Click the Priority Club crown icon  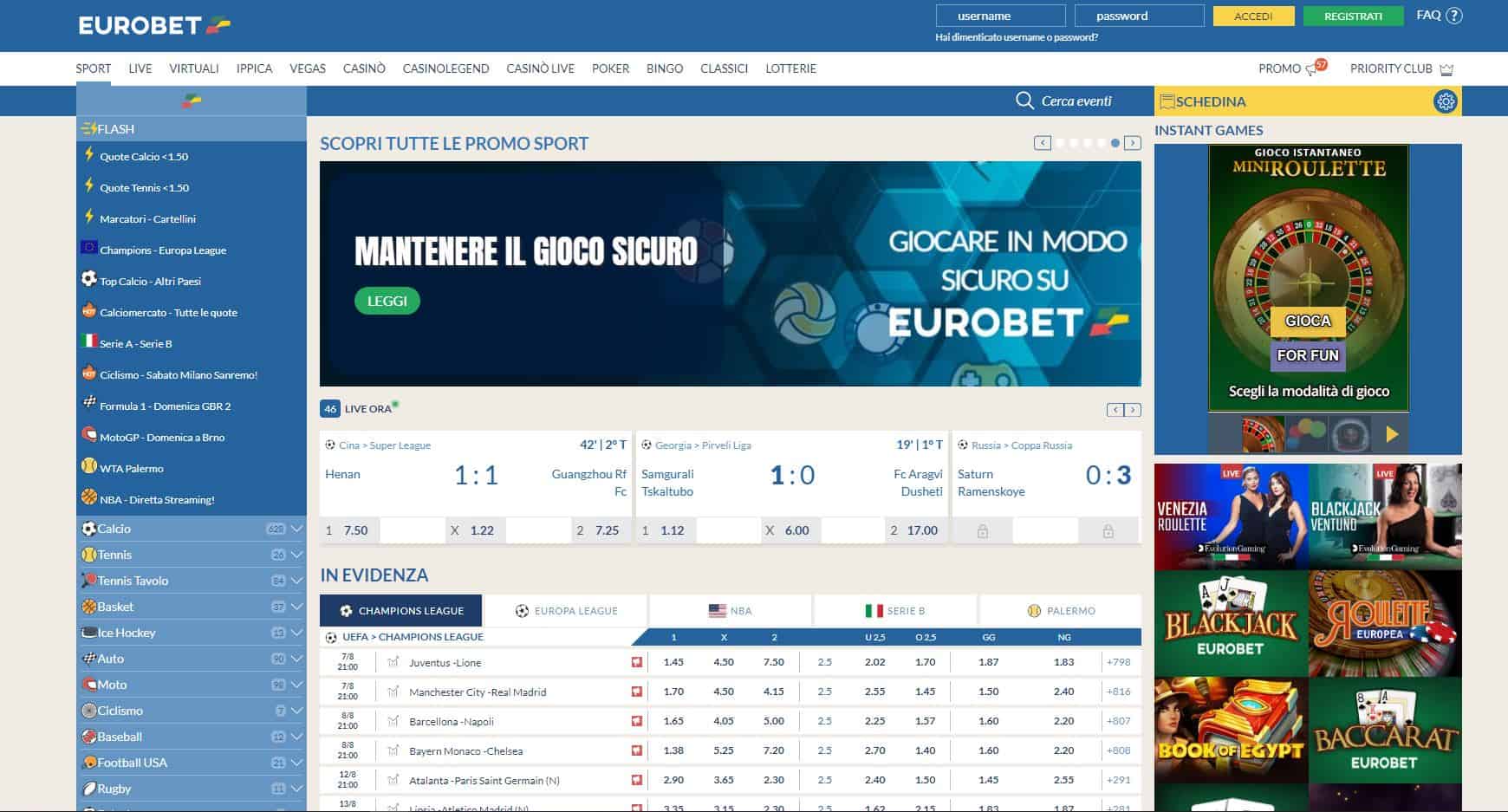pos(1446,69)
